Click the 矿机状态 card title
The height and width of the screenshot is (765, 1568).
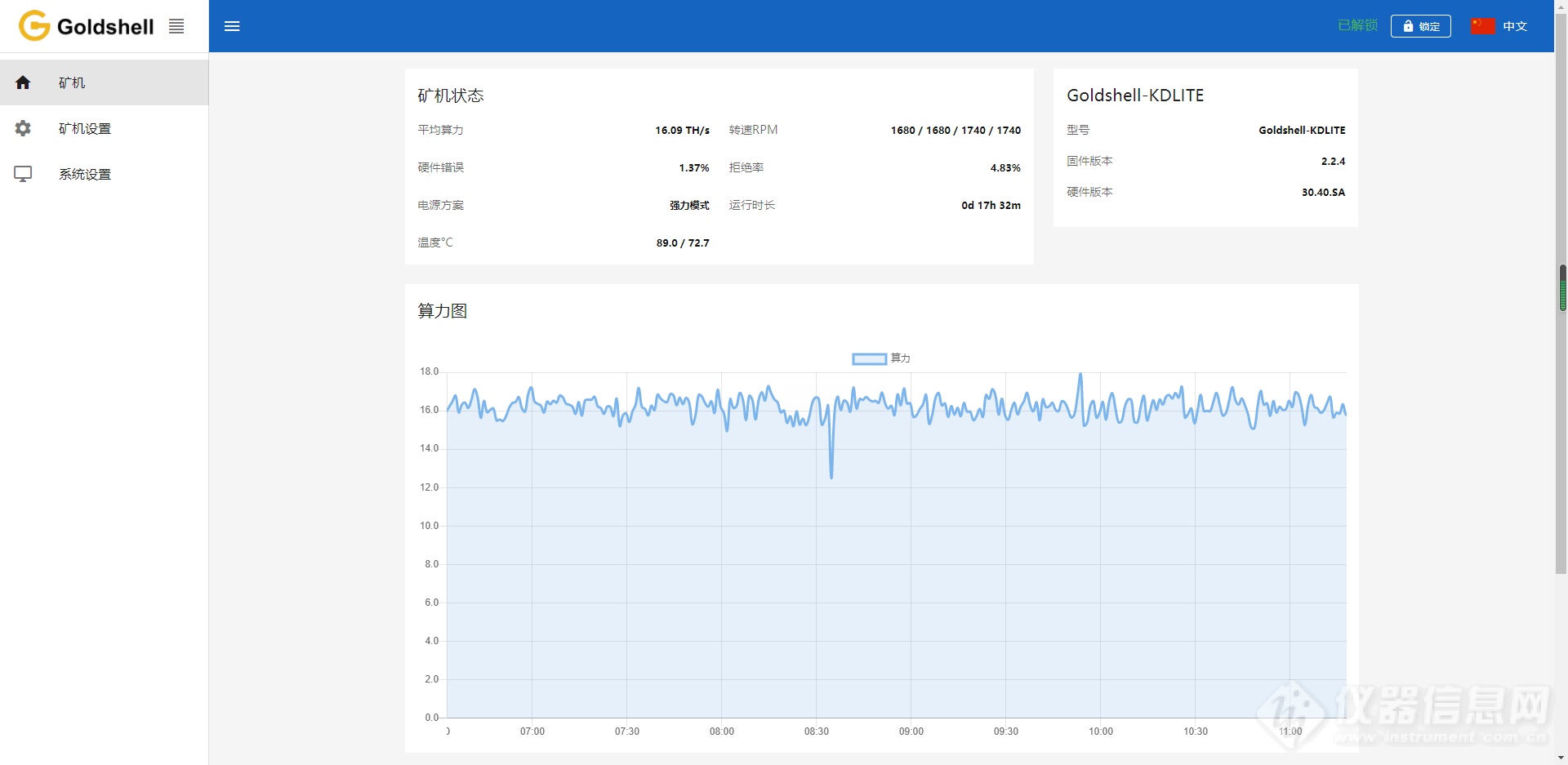tap(451, 96)
